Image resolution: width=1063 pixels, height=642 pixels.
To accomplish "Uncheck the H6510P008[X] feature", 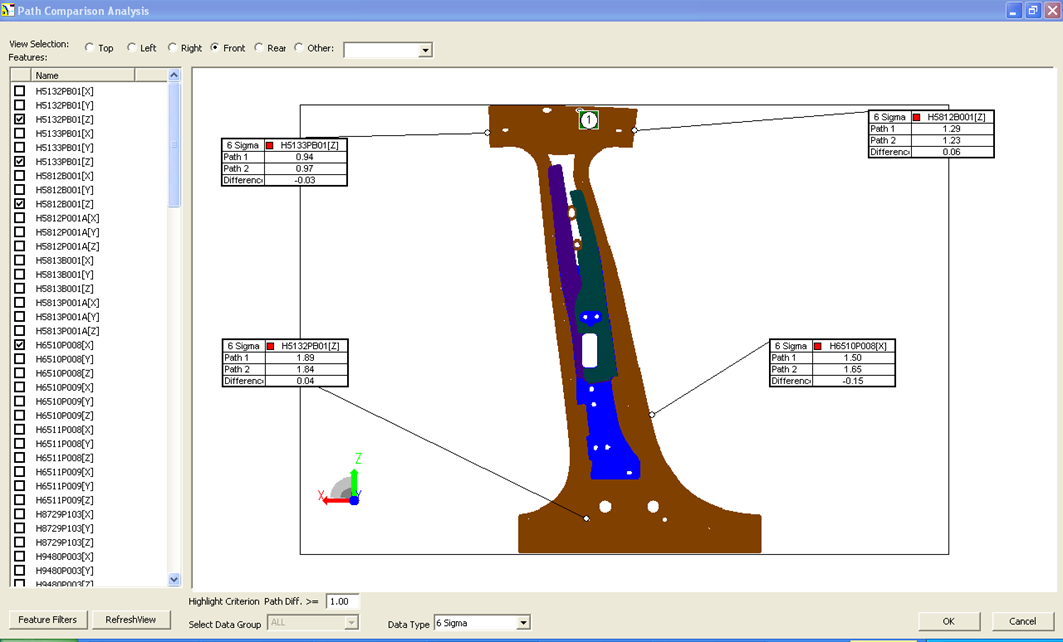I will 18,344.
